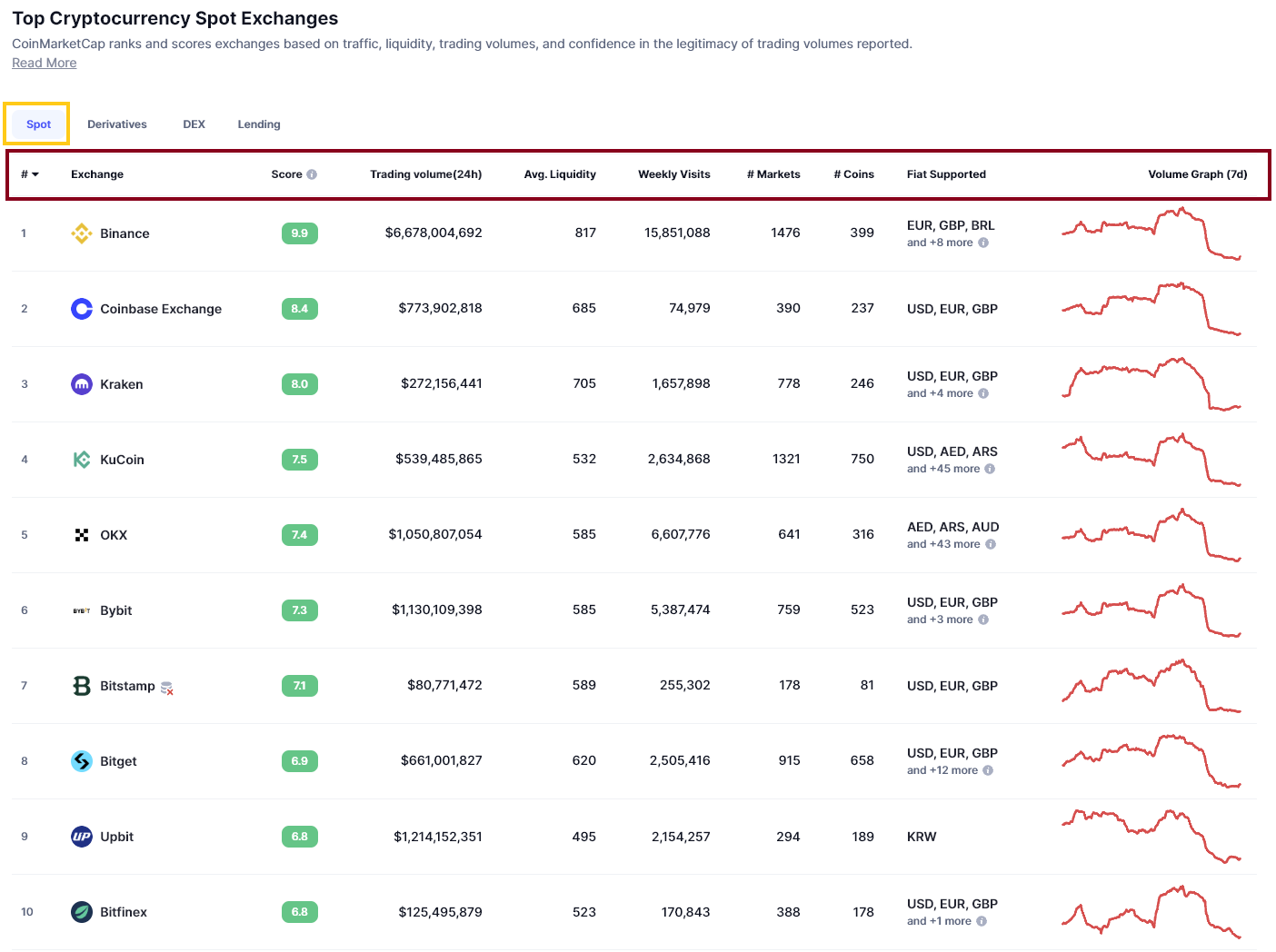
Task: Click Binance score badge 9.9
Action: [300, 233]
